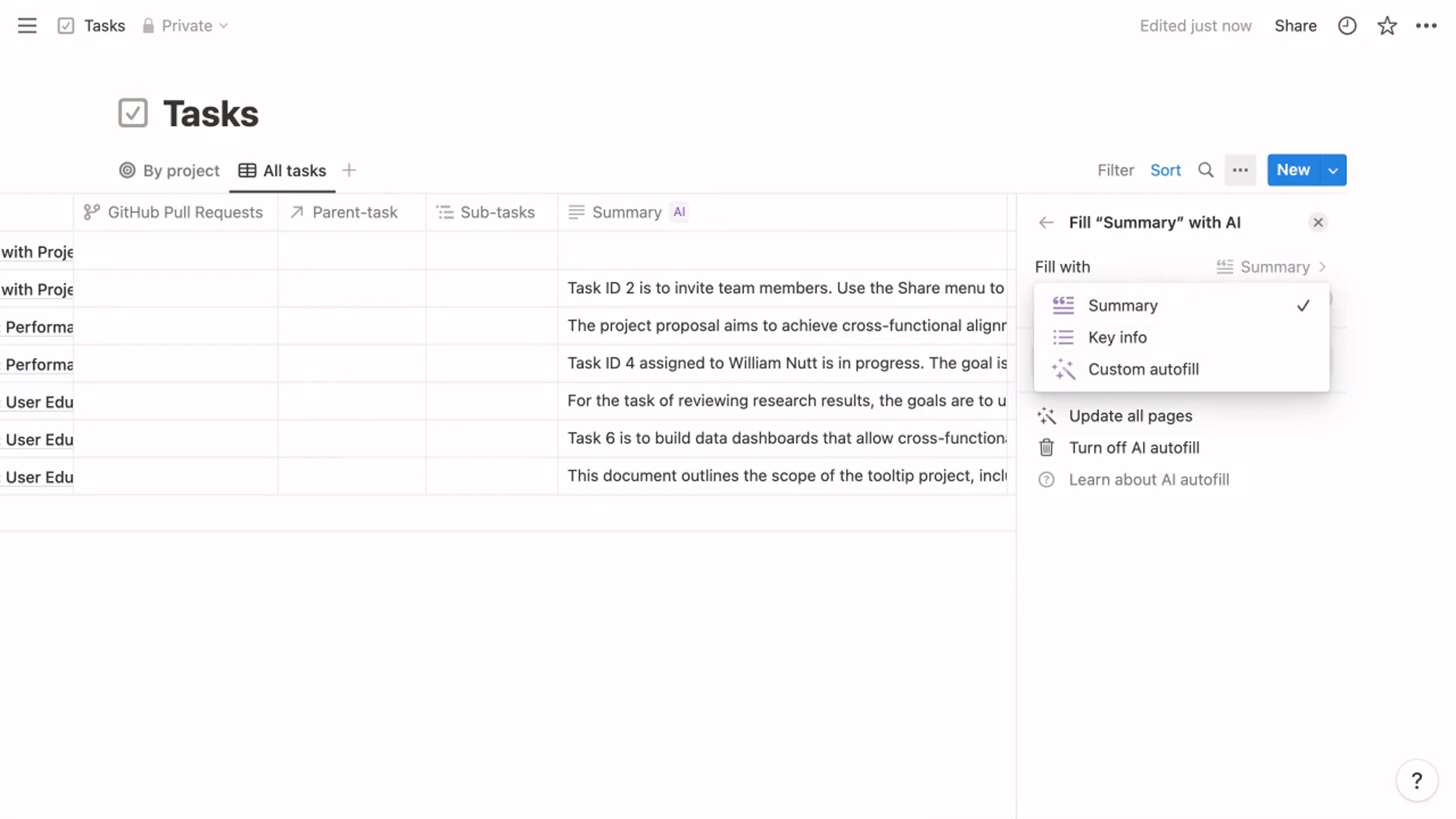Click the Share button
1456x819 pixels.
pos(1294,25)
